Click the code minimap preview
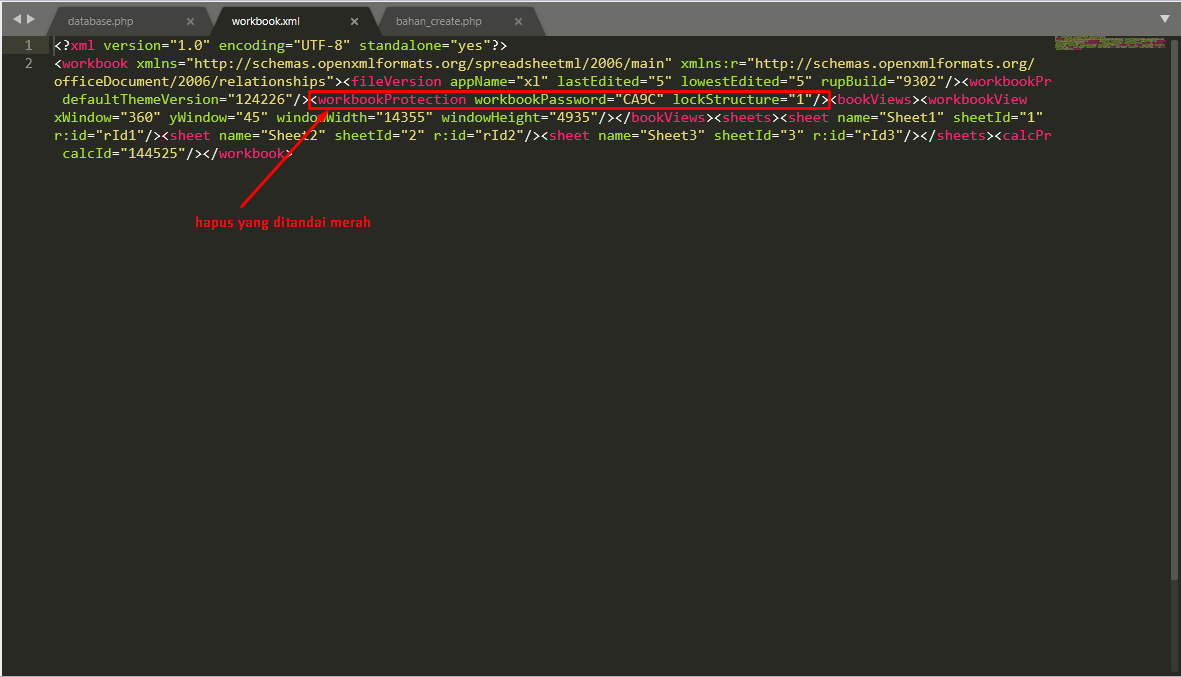The image size is (1181, 677). pos(1109,44)
